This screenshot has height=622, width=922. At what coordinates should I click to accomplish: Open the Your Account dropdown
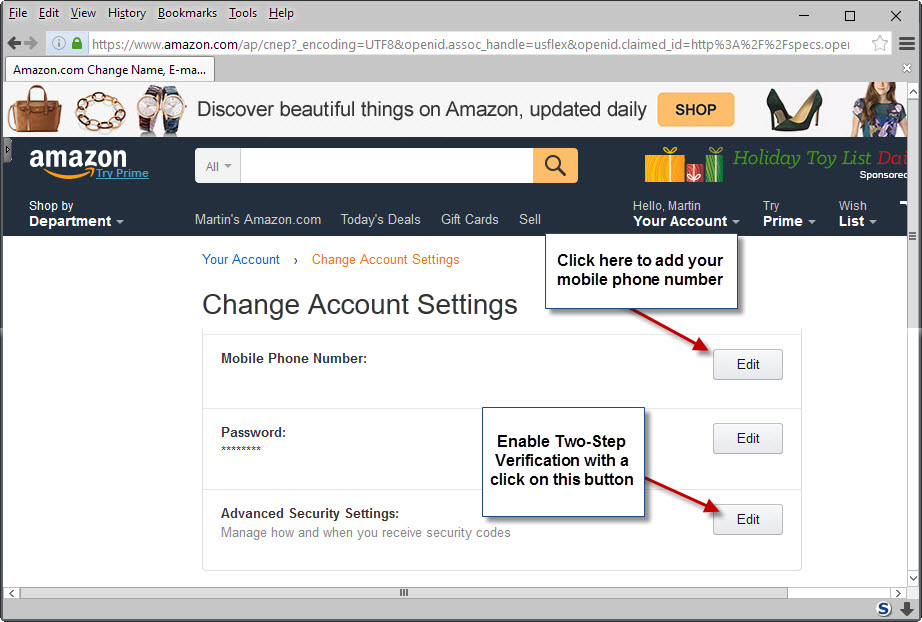click(x=686, y=221)
